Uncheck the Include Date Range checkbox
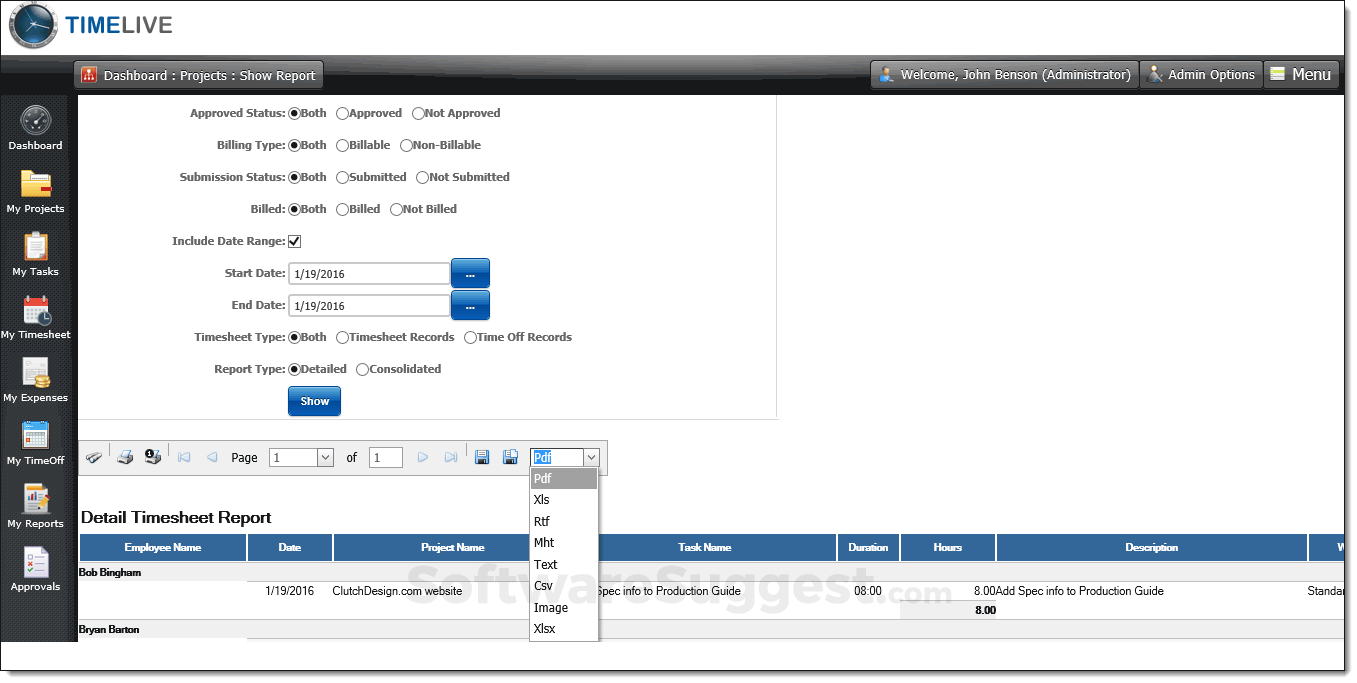The height and width of the screenshot is (683, 1357). pyautogui.click(x=295, y=241)
